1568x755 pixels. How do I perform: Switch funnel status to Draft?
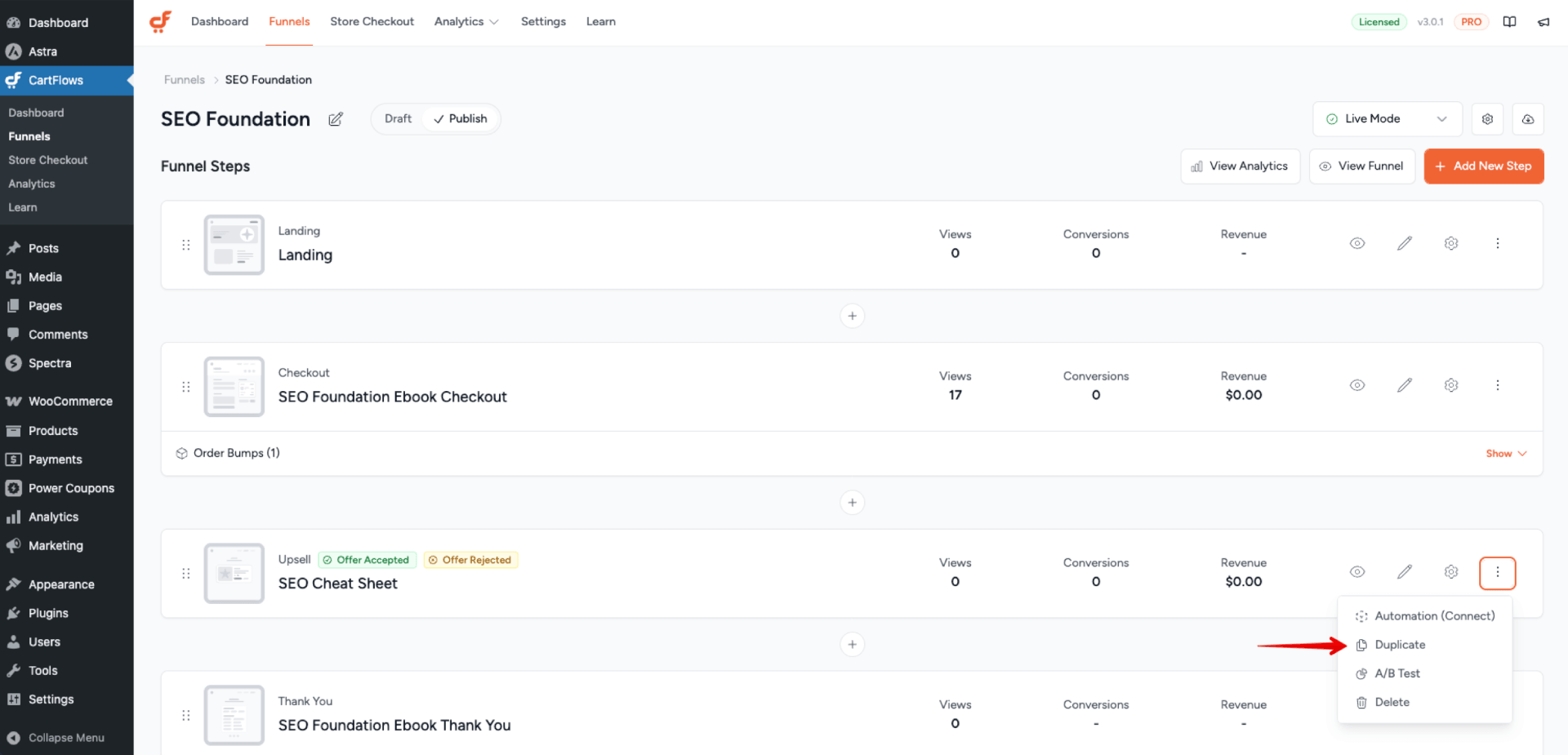398,119
